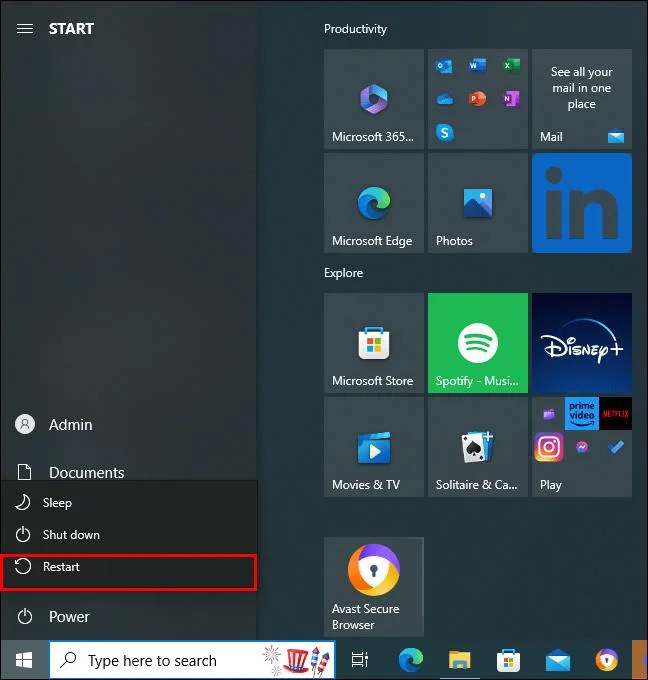Launch Microsoft Edge from the taskbar

click(410, 660)
